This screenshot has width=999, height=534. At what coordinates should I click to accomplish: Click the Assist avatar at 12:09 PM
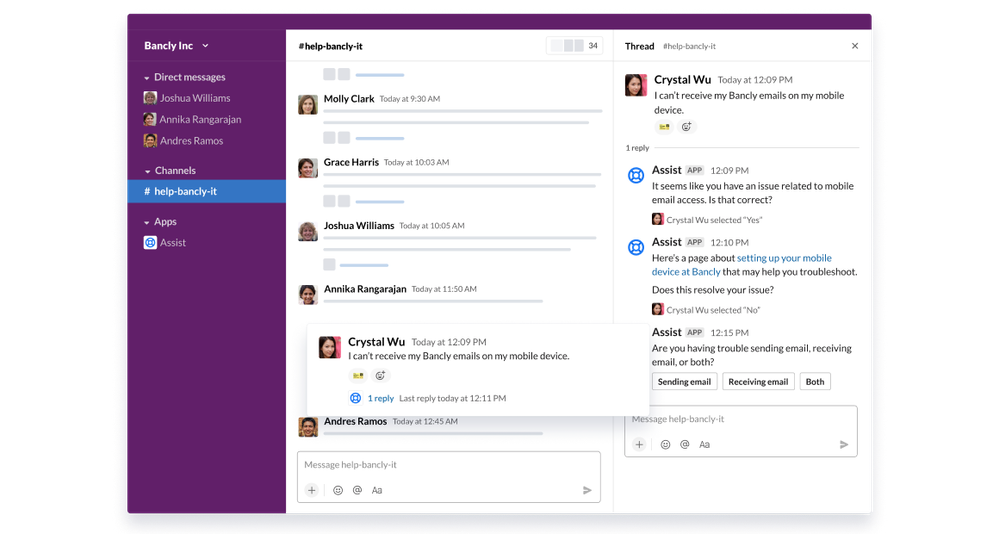[636, 175]
